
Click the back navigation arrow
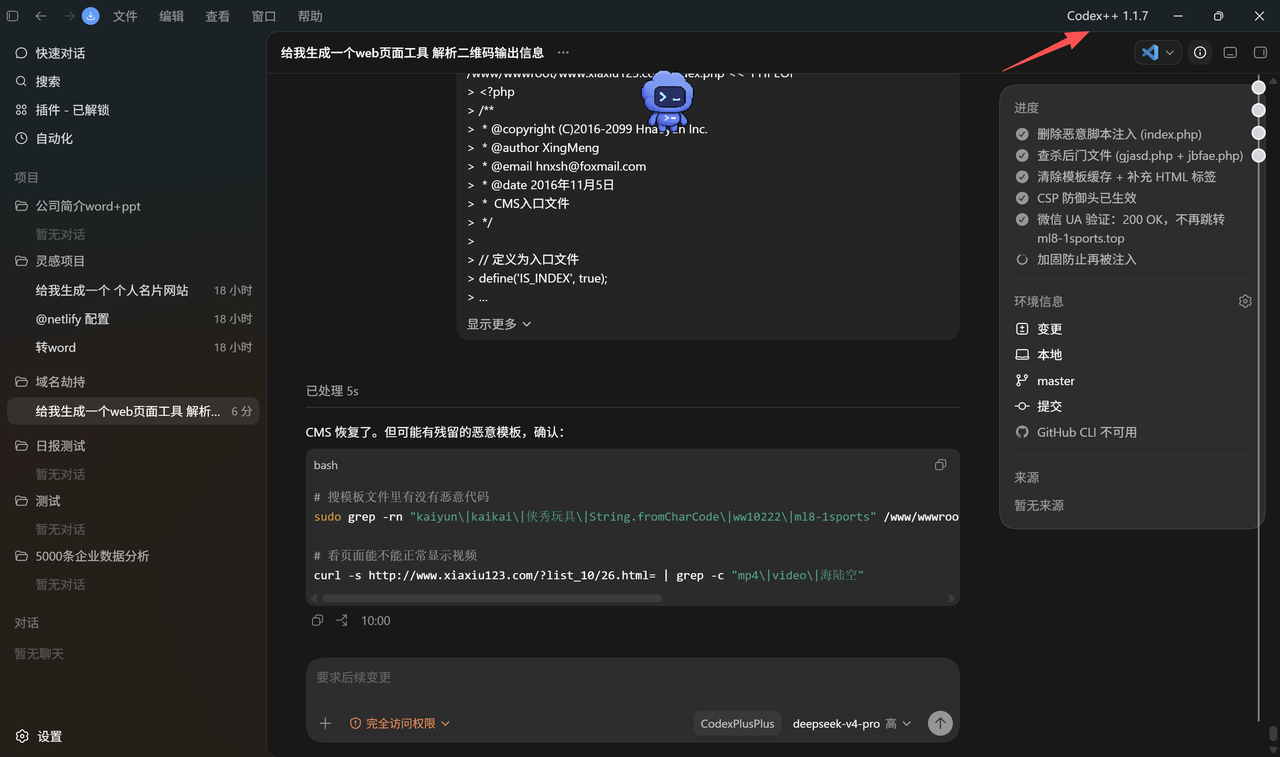tap(41, 16)
